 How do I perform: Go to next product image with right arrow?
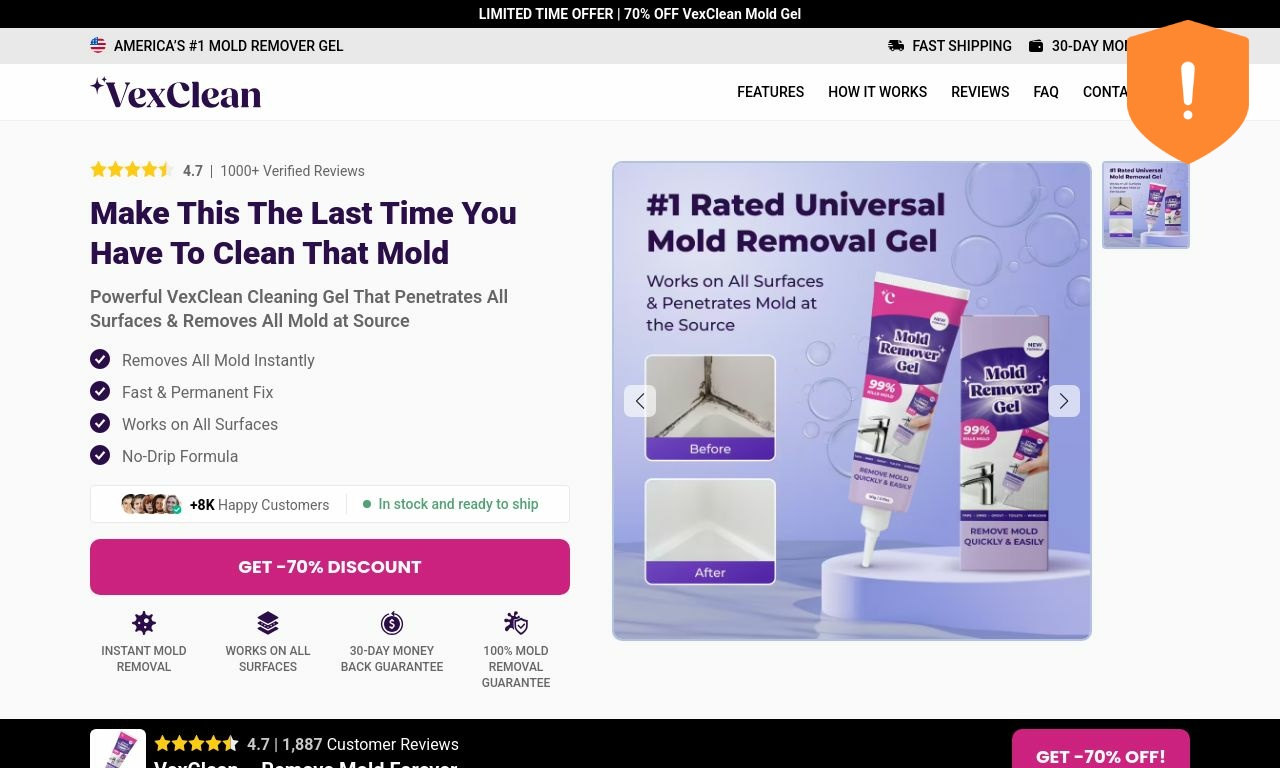tap(1064, 401)
